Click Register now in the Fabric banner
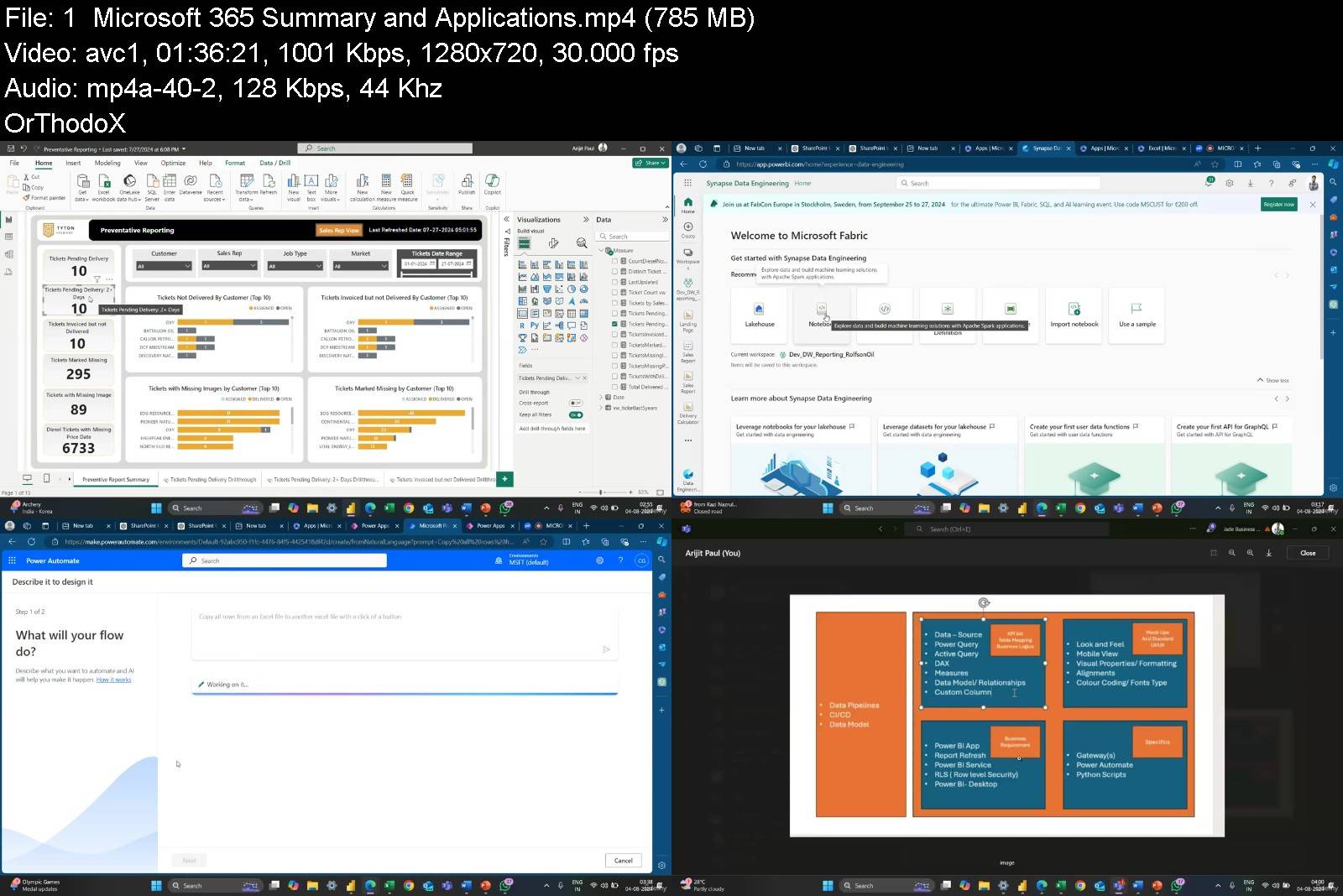This screenshot has height=896, width=1343. [1279, 204]
